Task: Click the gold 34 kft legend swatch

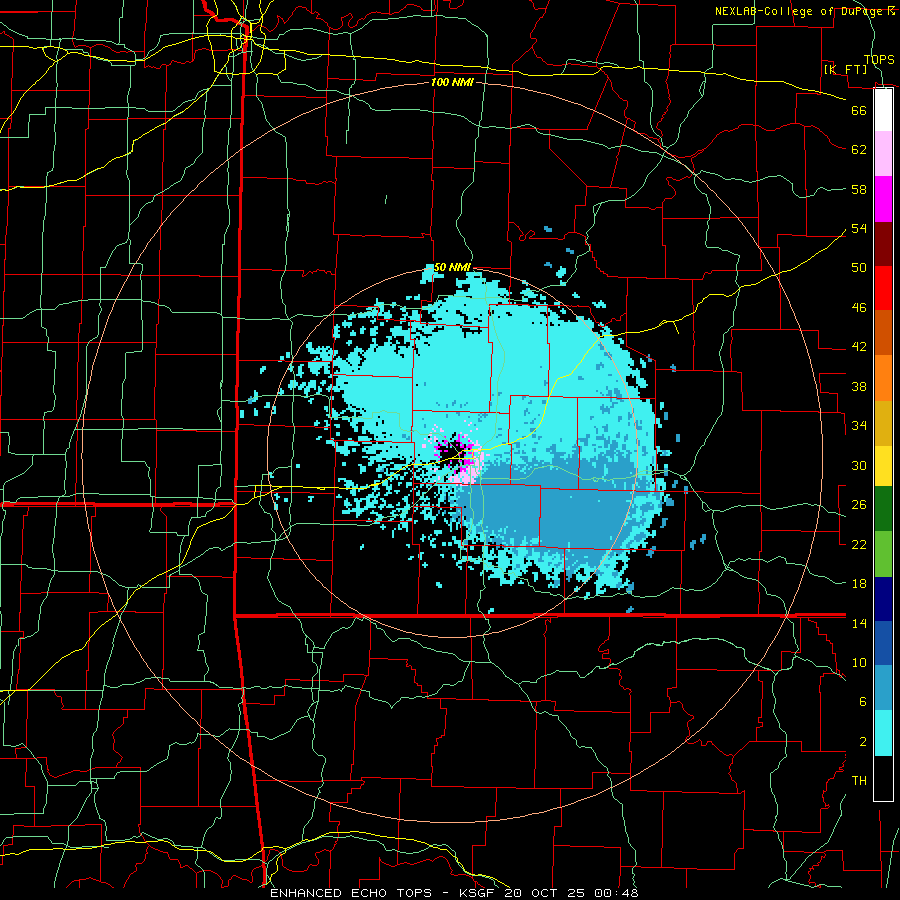Action: [883, 423]
